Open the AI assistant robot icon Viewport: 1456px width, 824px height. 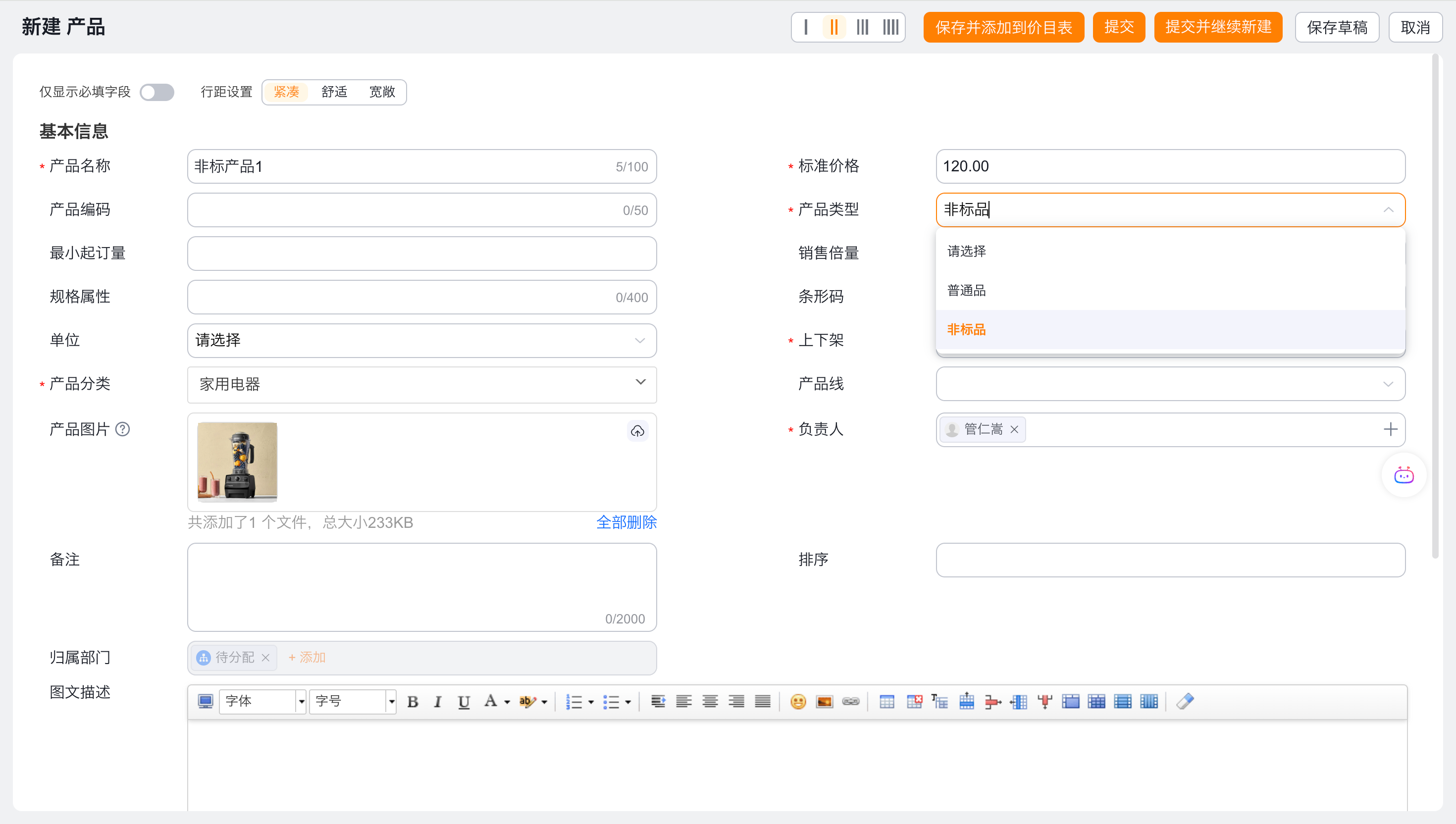click(x=1404, y=475)
